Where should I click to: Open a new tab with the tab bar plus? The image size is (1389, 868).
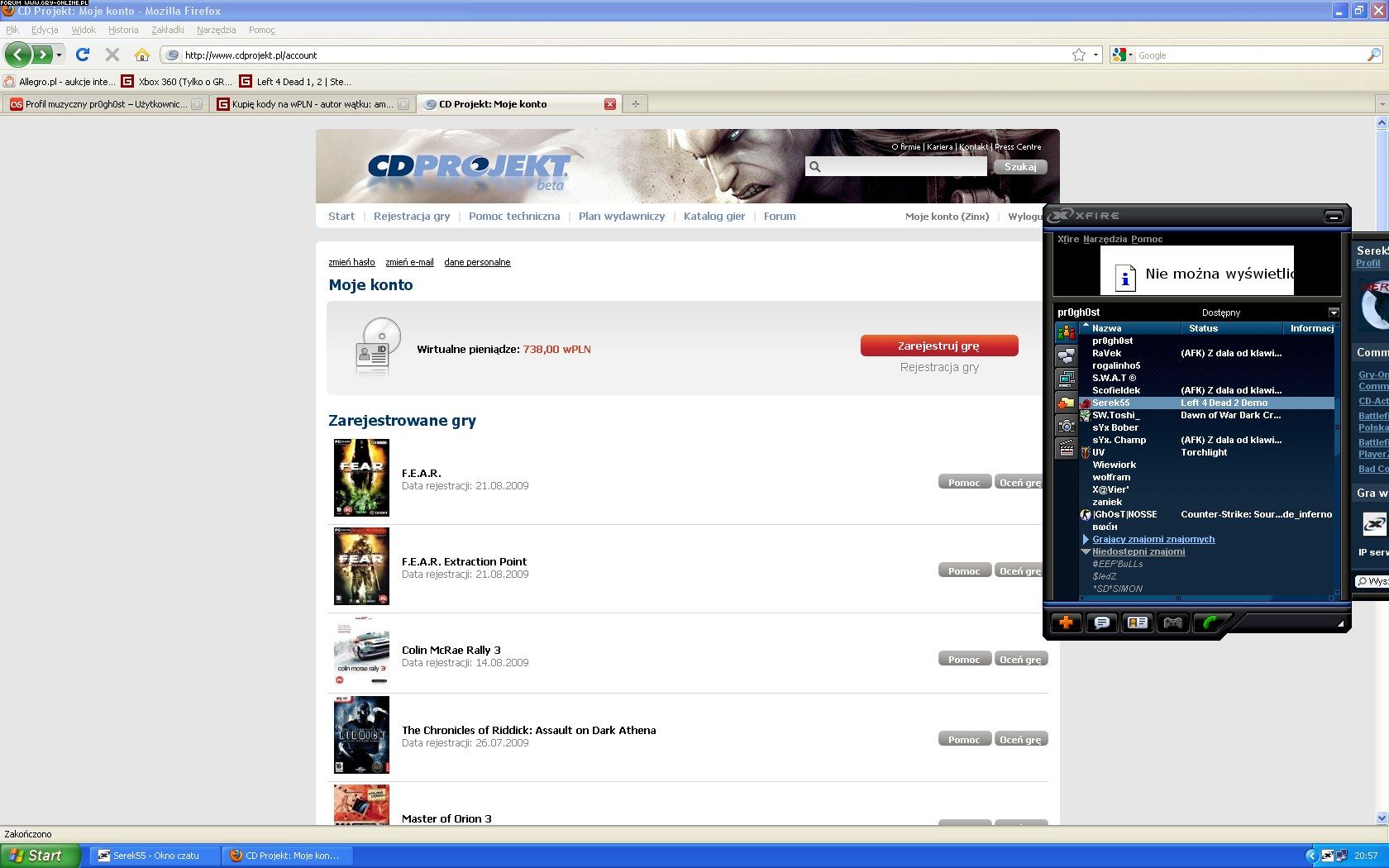point(635,104)
